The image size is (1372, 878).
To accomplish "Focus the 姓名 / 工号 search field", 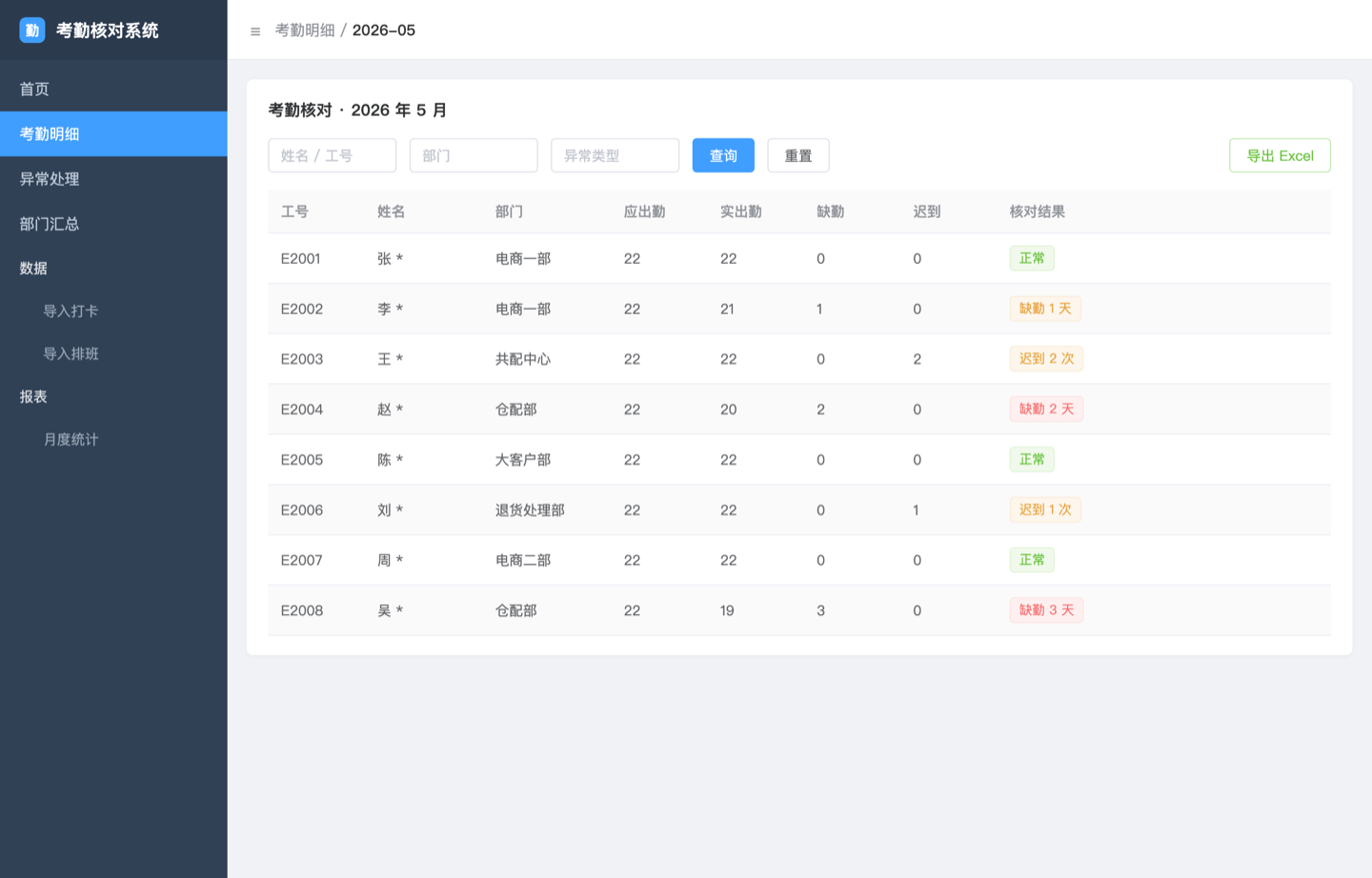I will 333,155.
